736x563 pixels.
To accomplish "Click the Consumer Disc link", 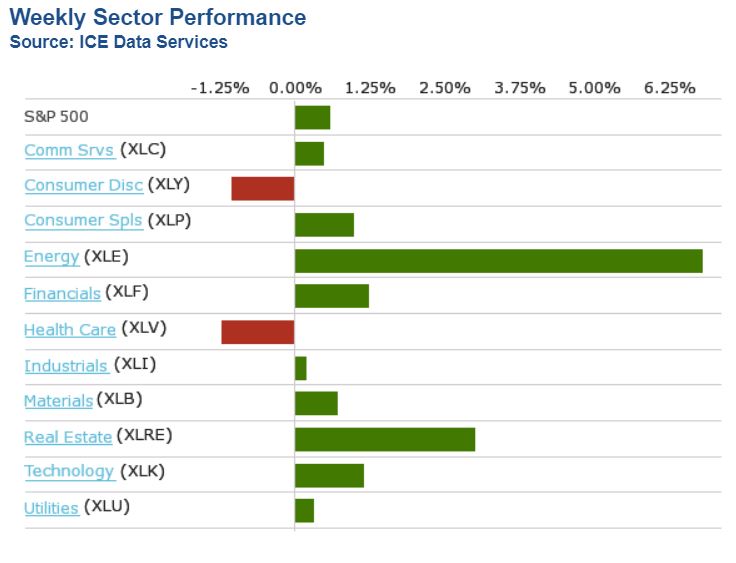I will click(83, 185).
